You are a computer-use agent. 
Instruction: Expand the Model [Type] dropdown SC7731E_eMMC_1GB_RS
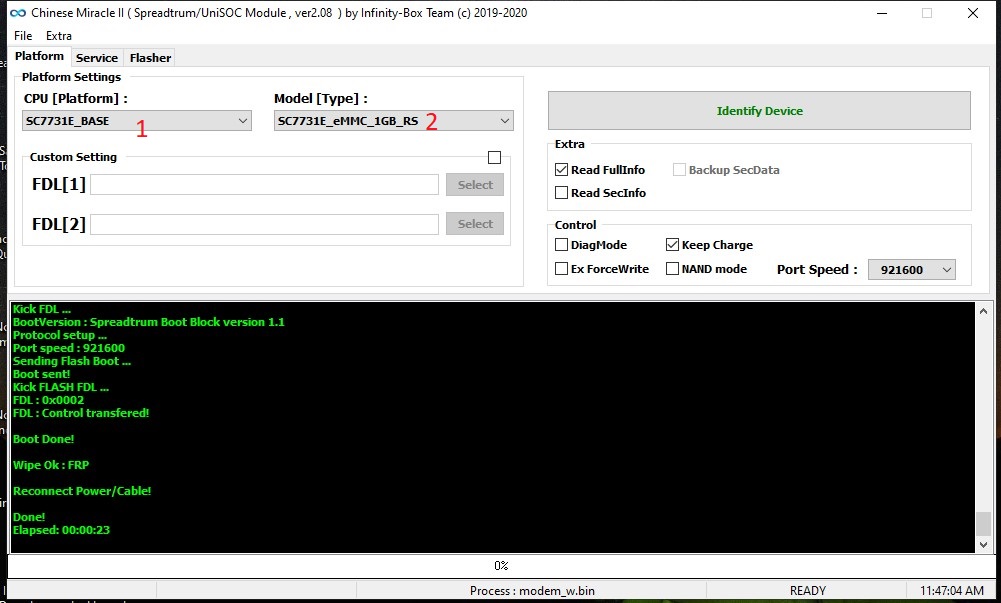click(394, 121)
